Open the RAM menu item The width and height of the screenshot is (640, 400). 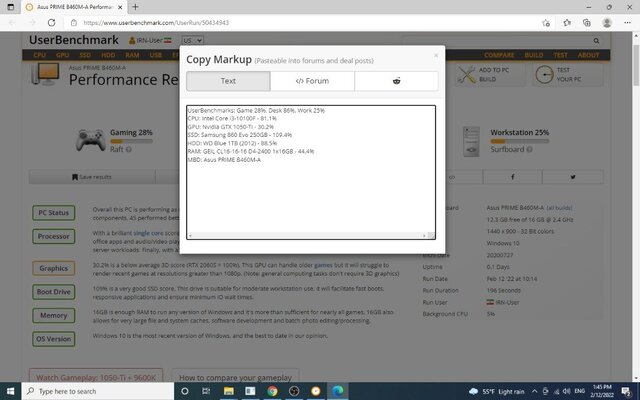click(x=132, y=55)
